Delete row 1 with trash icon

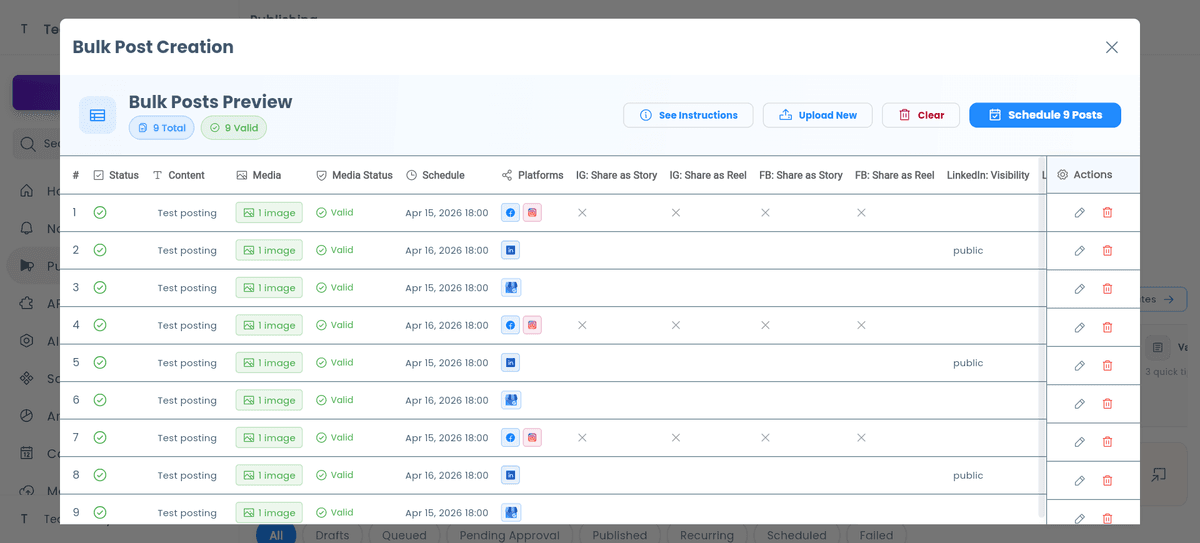click(1107, 213)
